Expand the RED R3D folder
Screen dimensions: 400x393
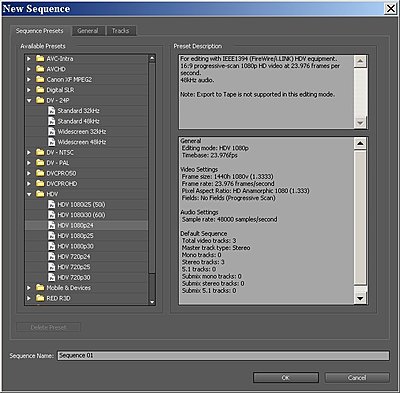point(29,298)
